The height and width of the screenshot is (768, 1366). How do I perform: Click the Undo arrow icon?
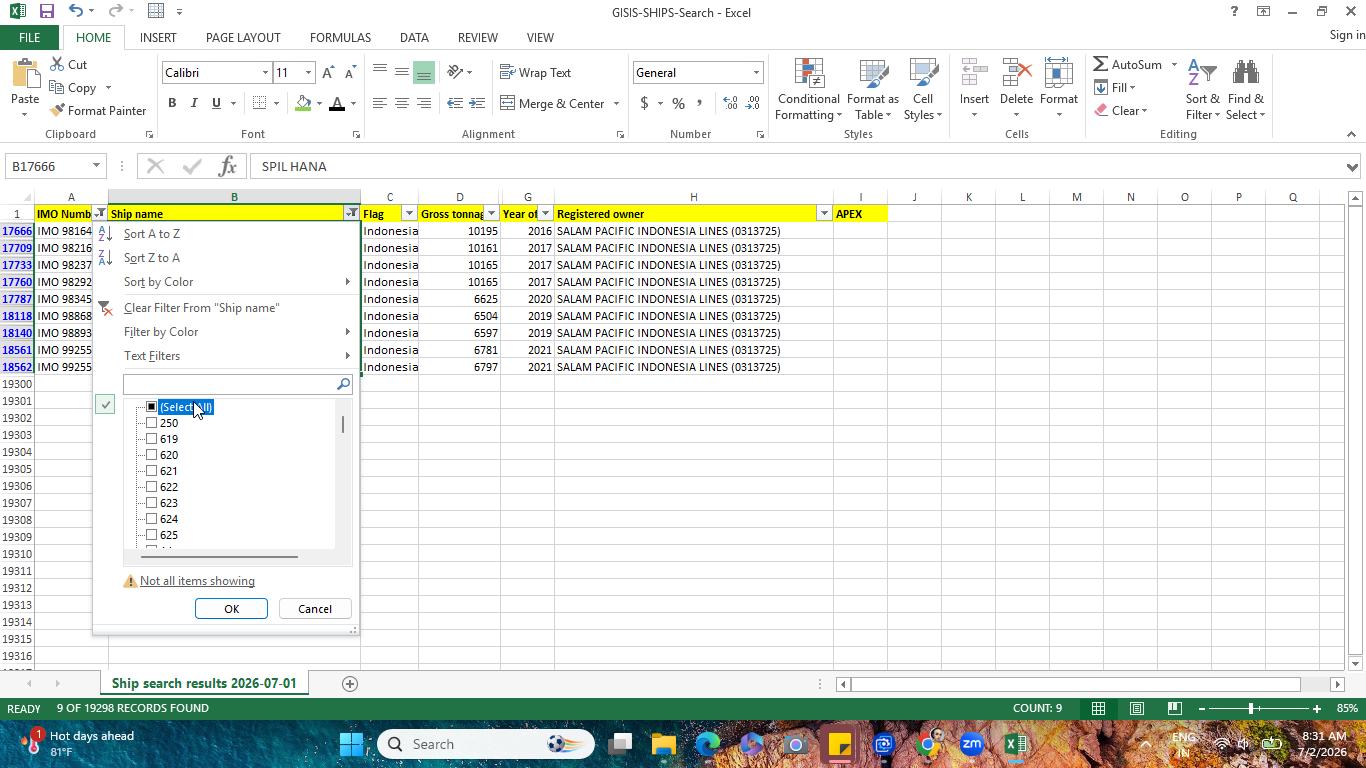click(x=76, y=12)
